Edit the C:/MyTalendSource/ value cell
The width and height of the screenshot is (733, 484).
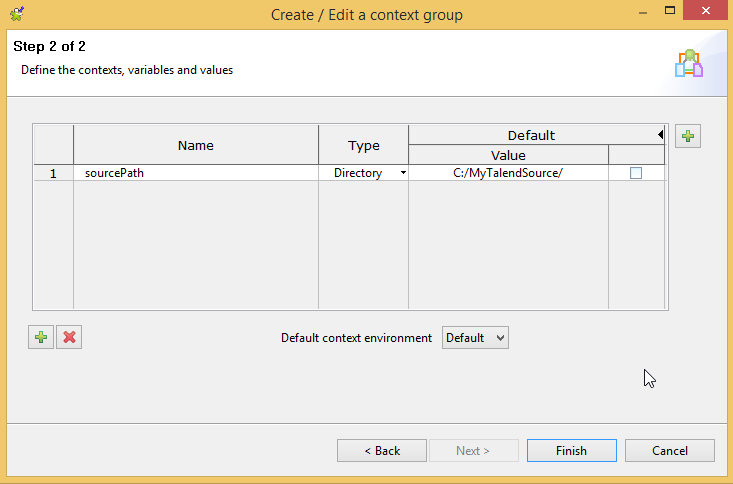click(x=508, y=173)
